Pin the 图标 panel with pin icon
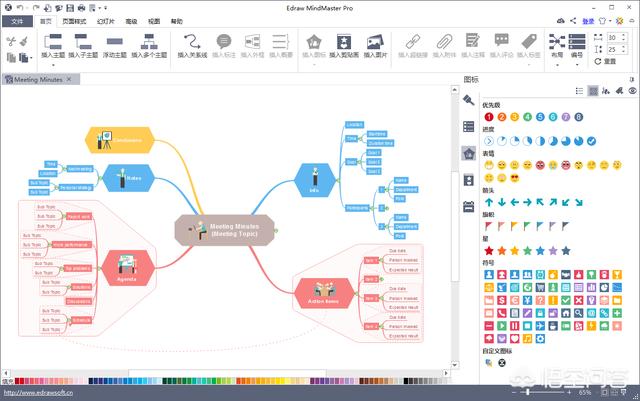This screenshot has height=401, width=640. (x=632, y=79)
